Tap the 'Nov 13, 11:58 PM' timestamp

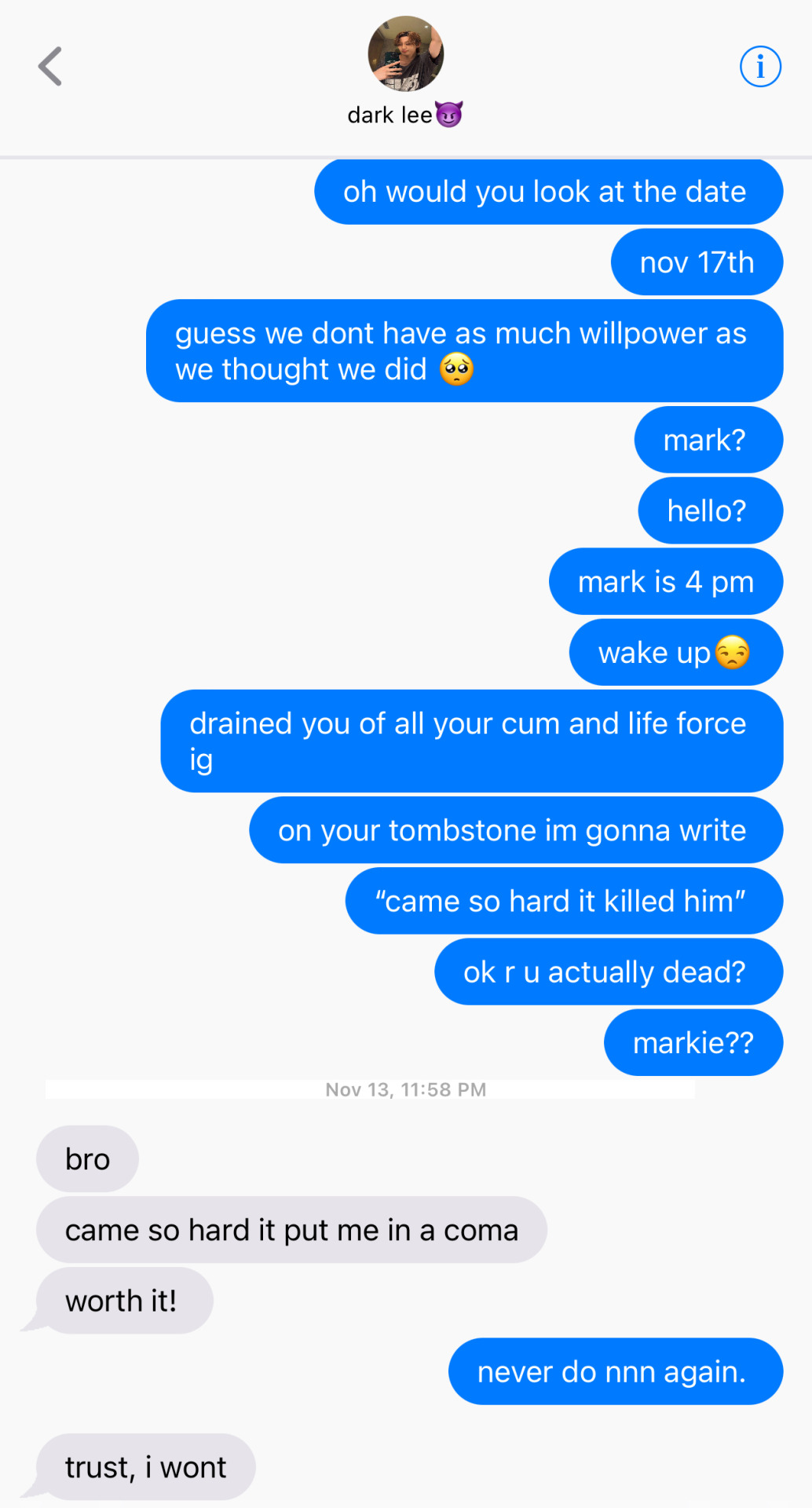tap(406, 1089)
